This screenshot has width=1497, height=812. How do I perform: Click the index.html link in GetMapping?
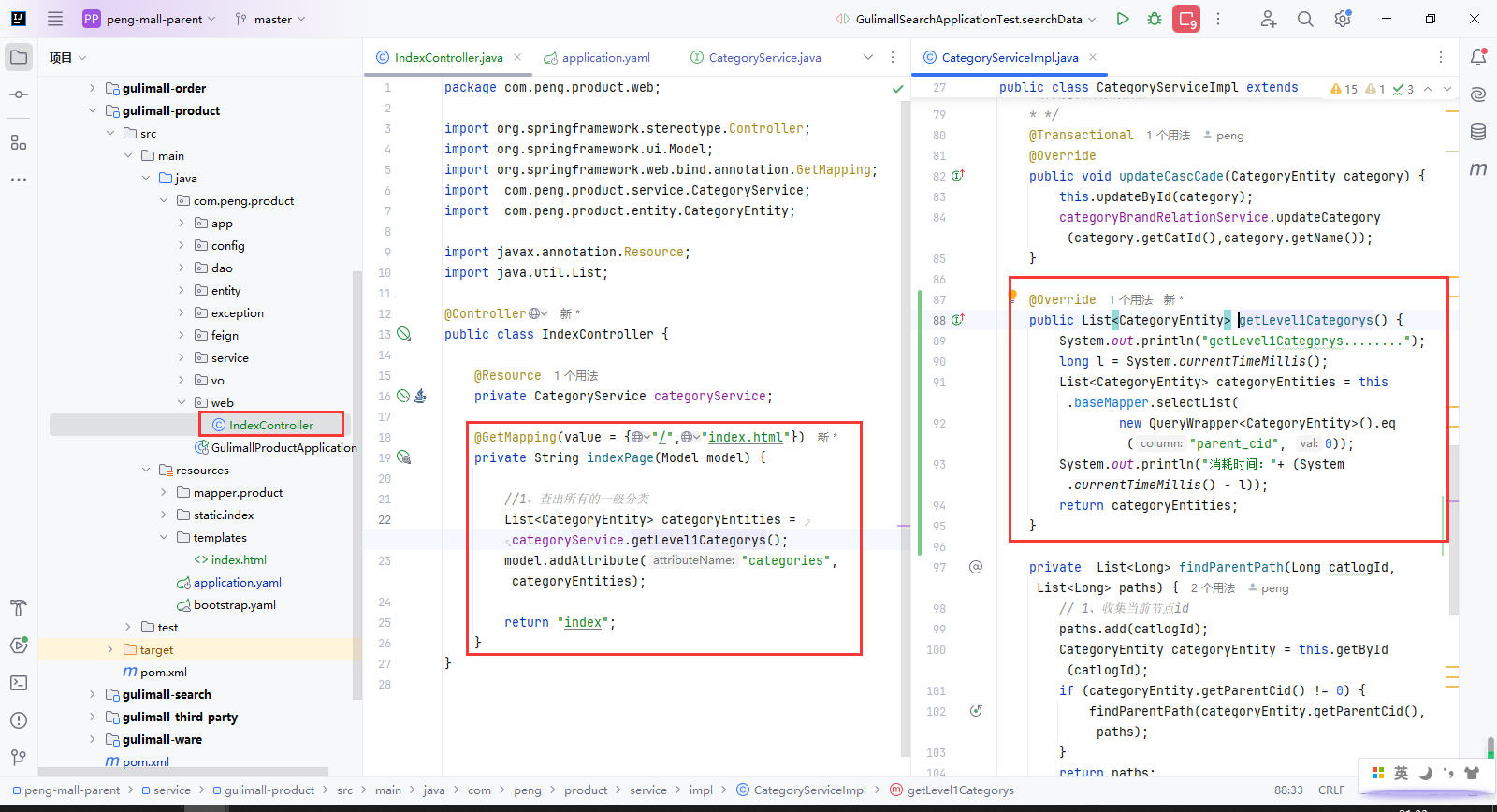745,437
